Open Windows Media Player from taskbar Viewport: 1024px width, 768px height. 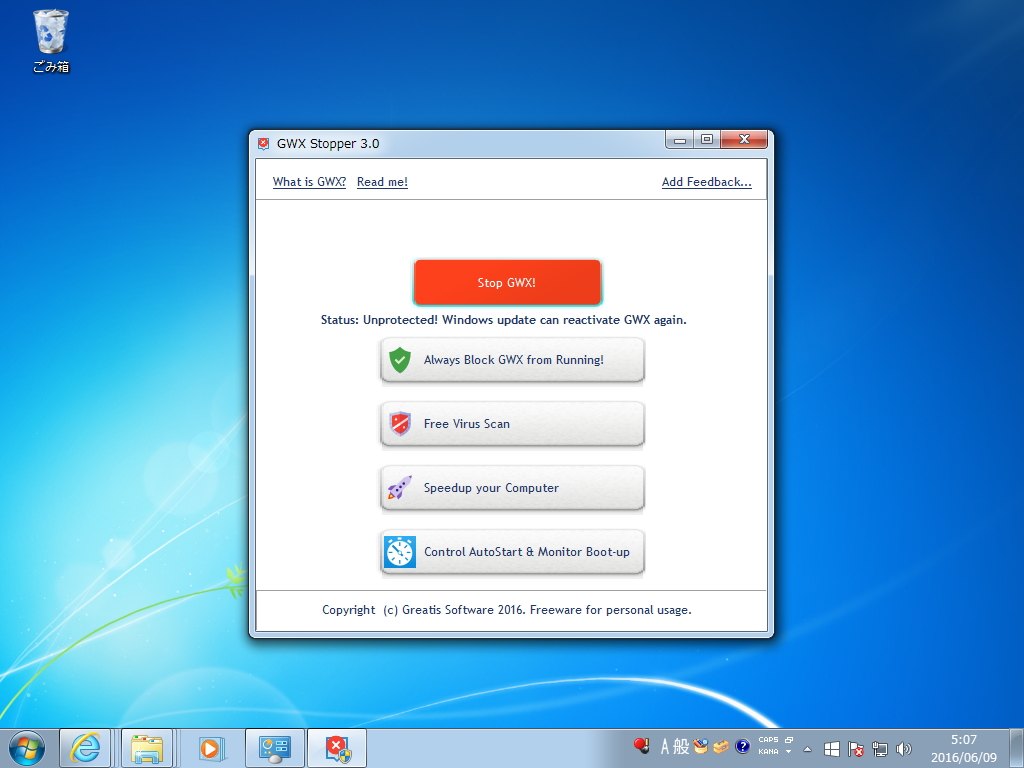pyautogui.click(x=210, y=748)
